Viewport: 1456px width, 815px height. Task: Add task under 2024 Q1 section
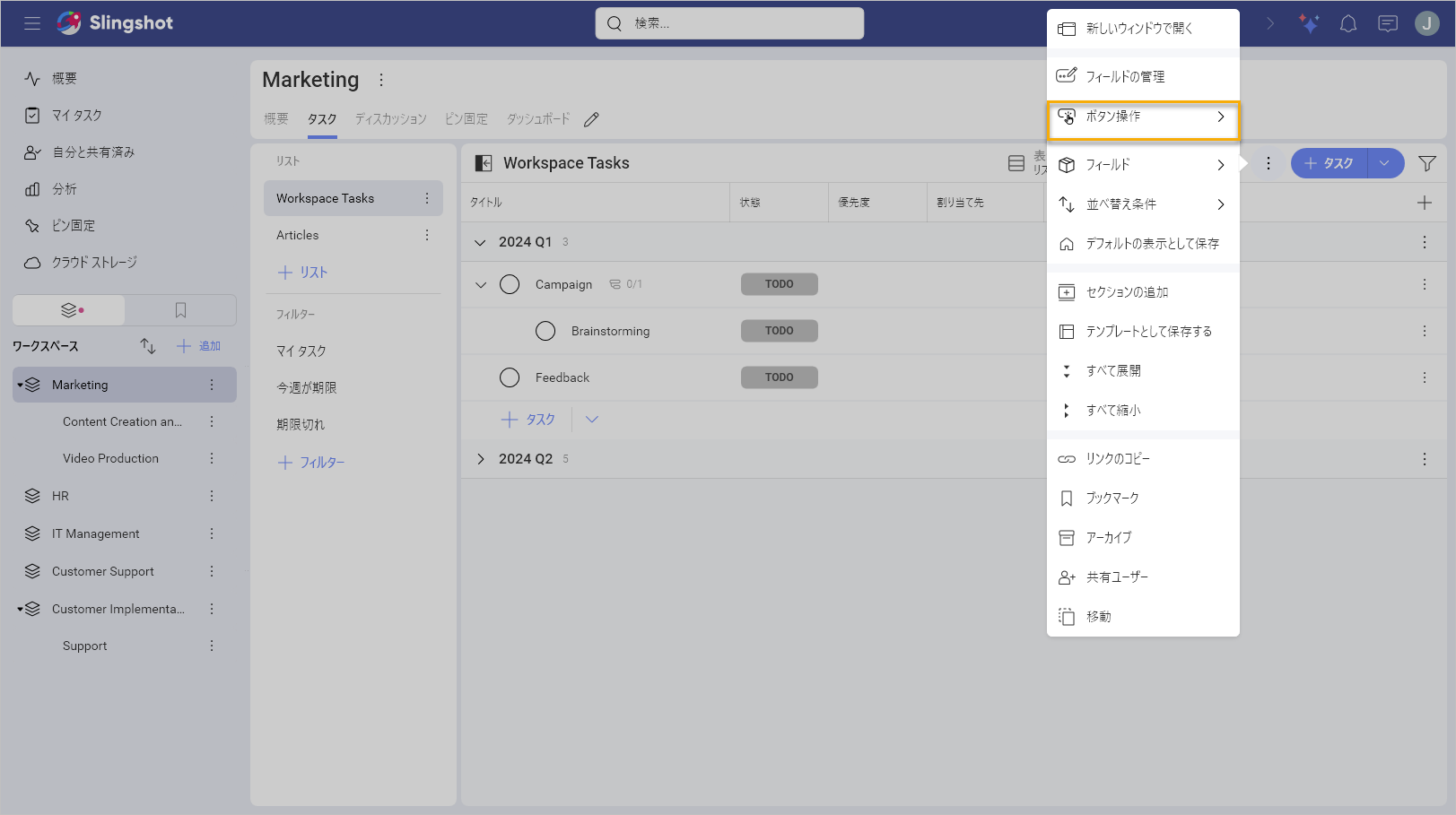[527, 419]
